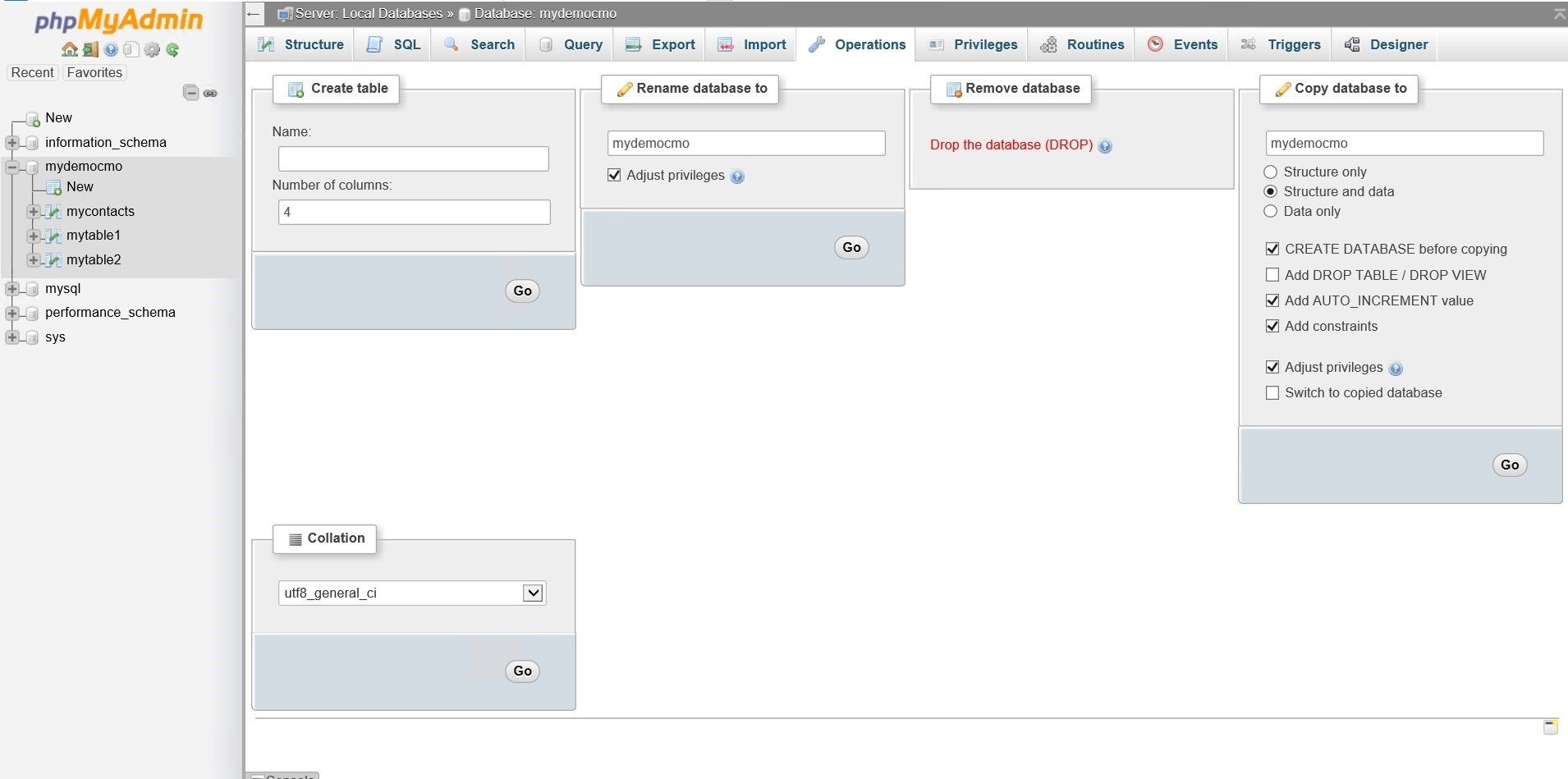Click the Favorites tab in sidebar
The height and width of the screenshot is (779, 1568).
[94, 72]
